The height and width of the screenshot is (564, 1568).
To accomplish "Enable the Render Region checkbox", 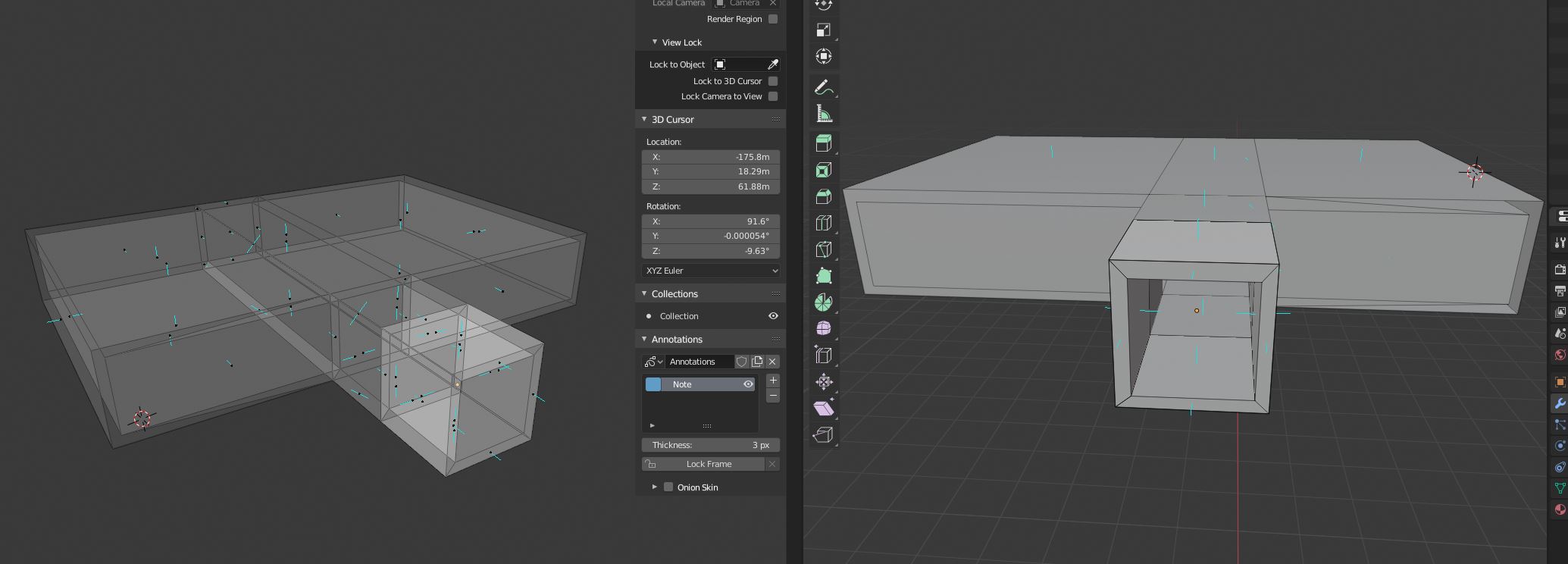I will click(773, 19).
